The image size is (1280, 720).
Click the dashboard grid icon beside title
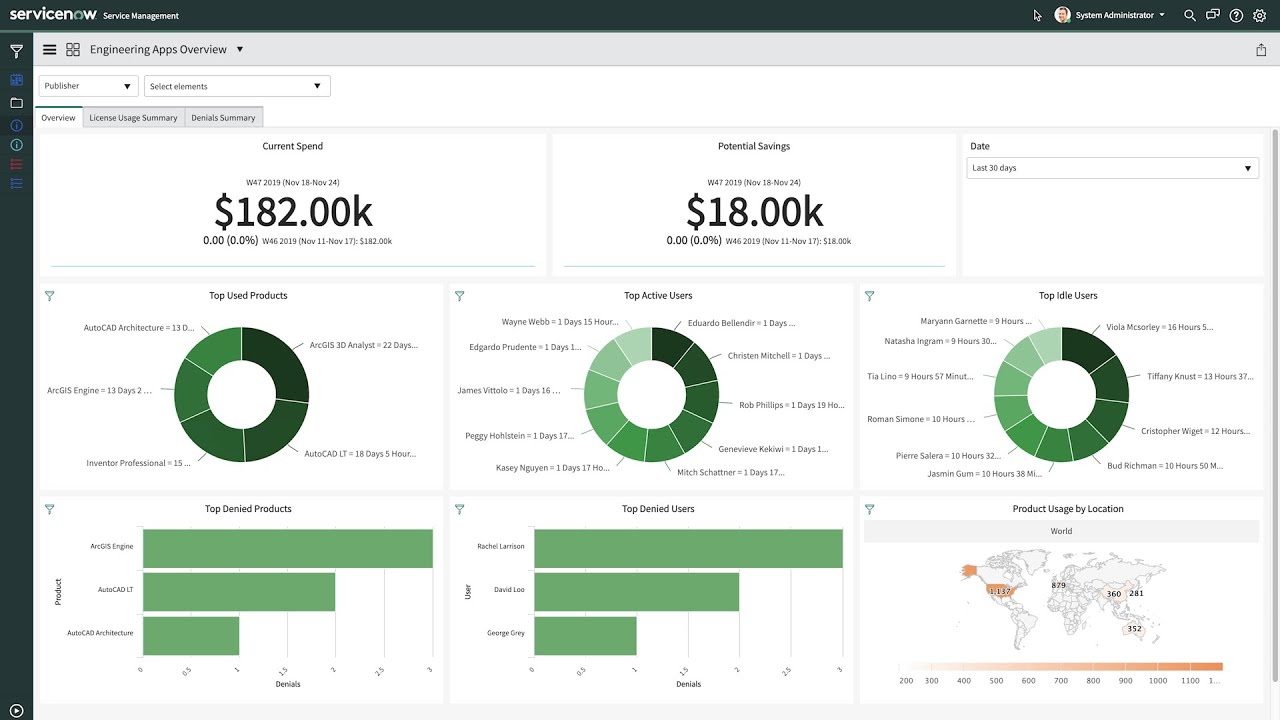[73, 50]
